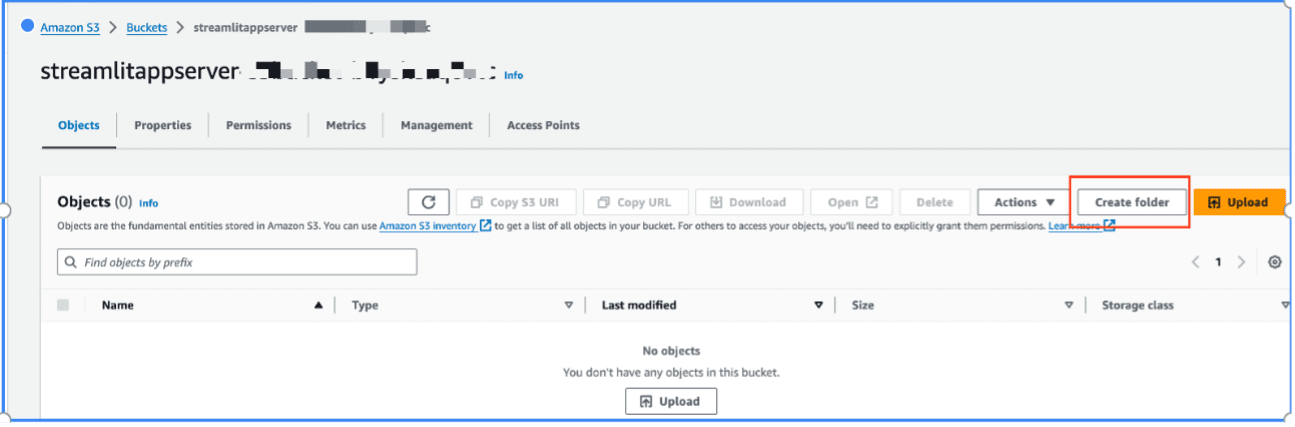Viewport: 1295px width, 427px height.
Task: Open the table settings gear icon
Action: click(1274, 262)
